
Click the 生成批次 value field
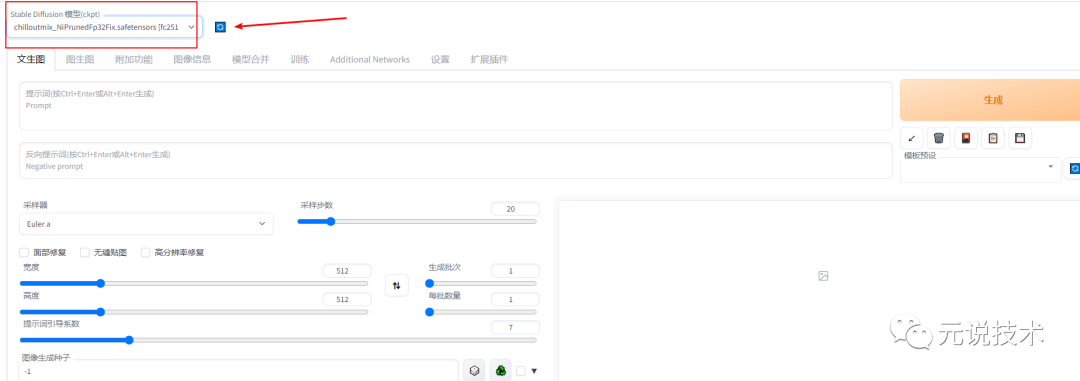(515, 271)
